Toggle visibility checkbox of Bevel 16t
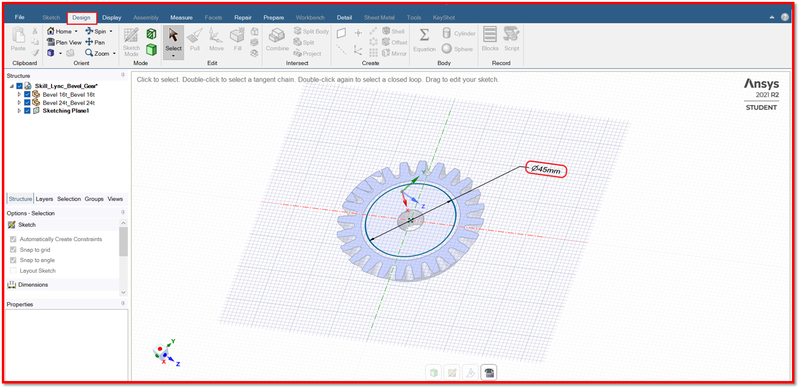 click(27, 94)
